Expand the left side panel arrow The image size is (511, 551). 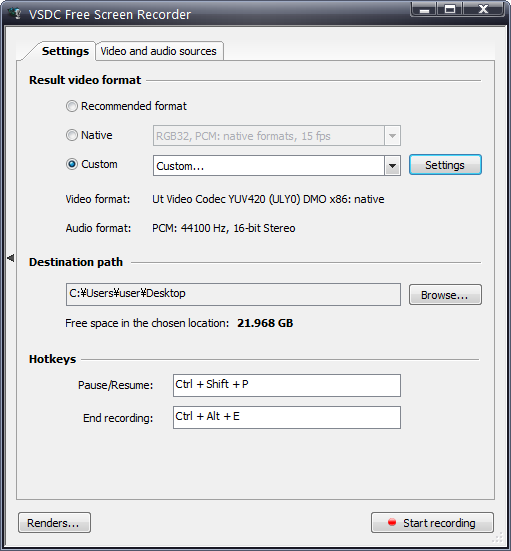[11, 258]
